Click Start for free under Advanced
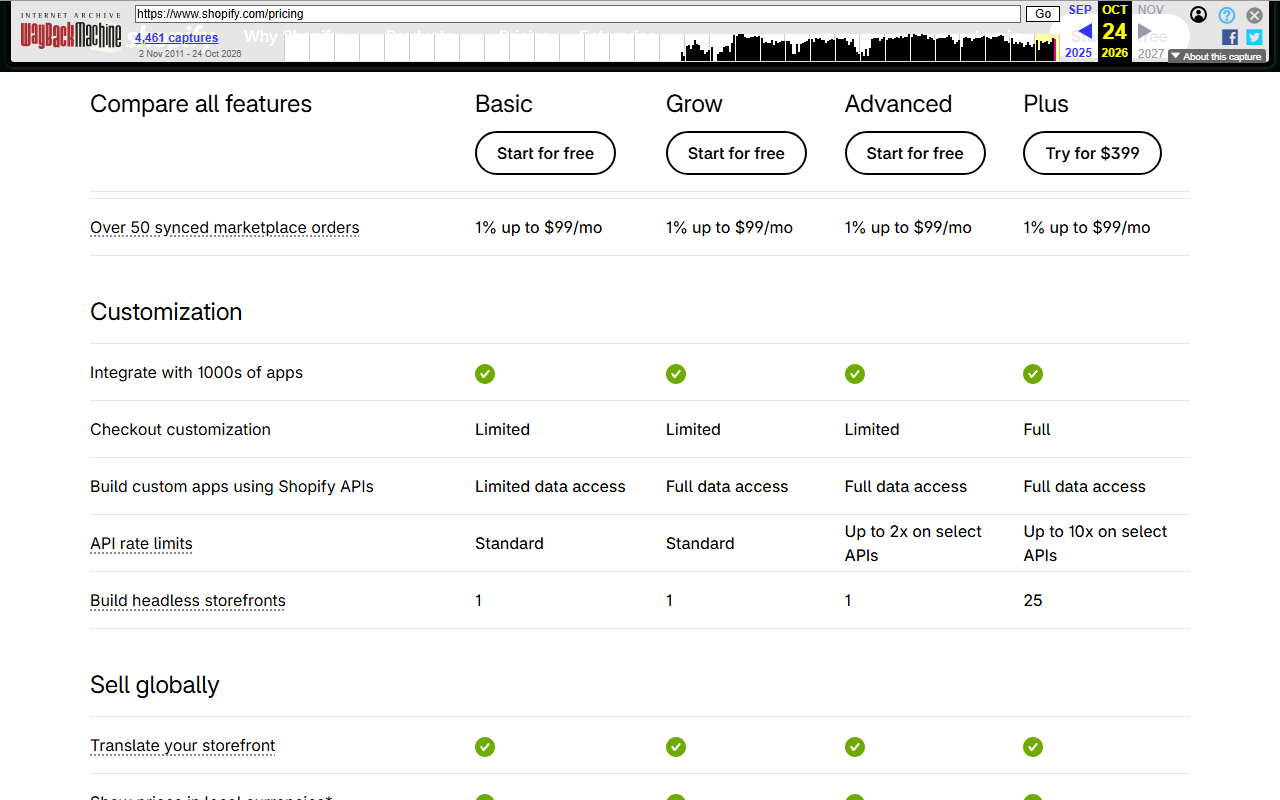The height and width of the screenshot is (800, 1280). 915,153
